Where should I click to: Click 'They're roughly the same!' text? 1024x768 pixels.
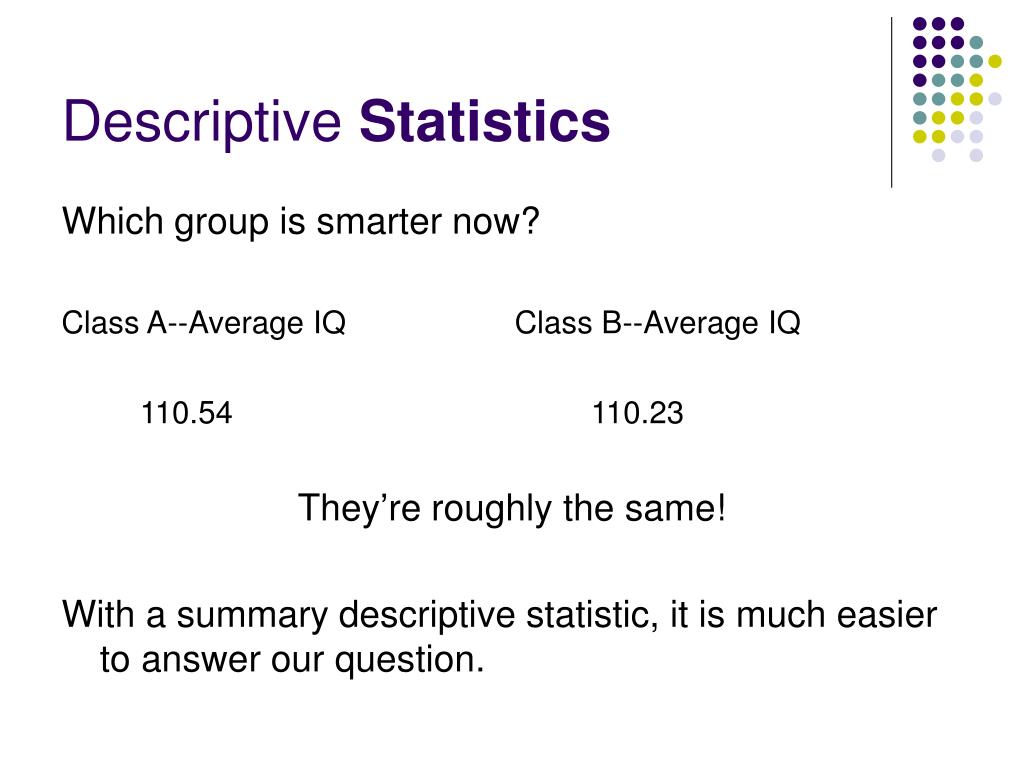[512, 509]
